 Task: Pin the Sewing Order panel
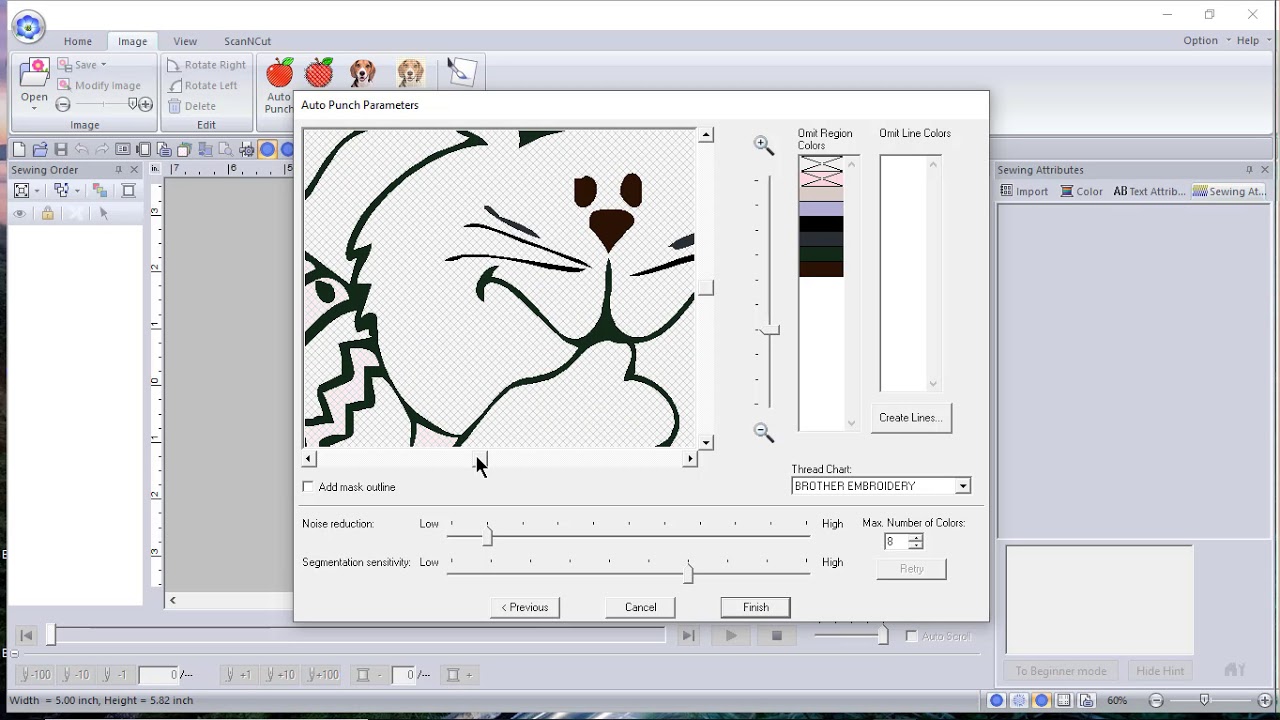click(118, 170)
